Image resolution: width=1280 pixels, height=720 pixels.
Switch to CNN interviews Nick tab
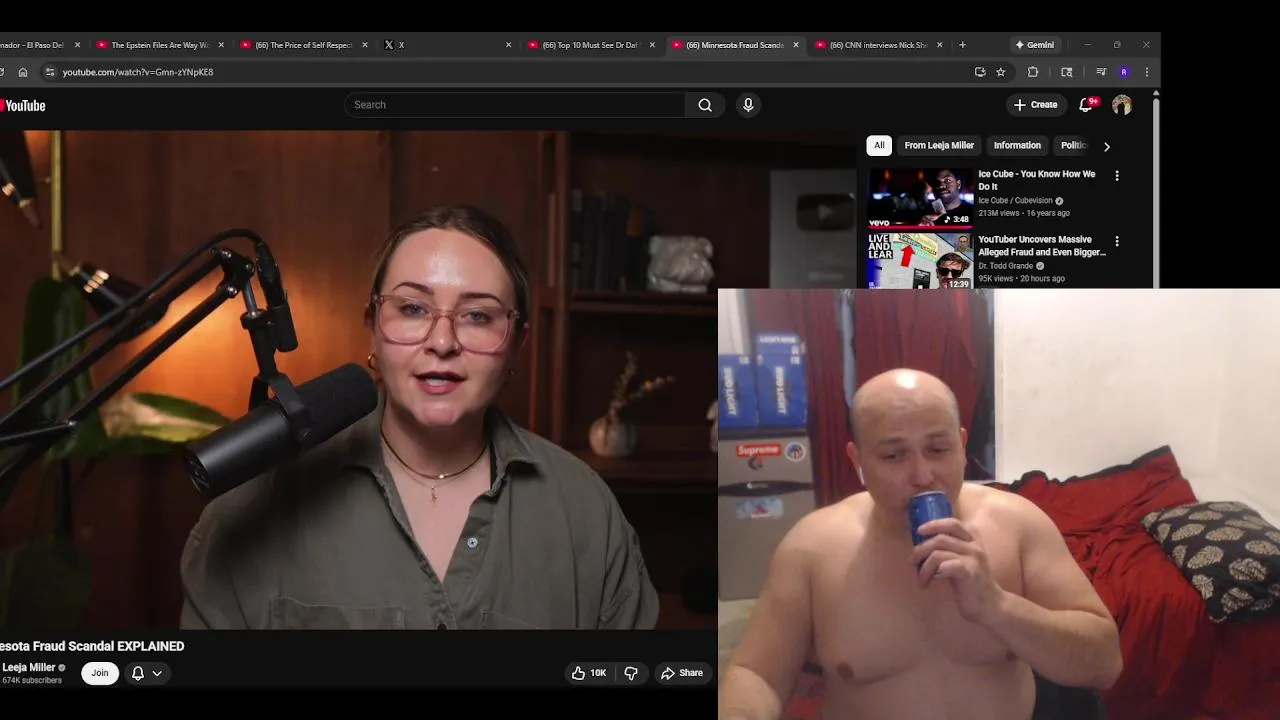[878, 45]
